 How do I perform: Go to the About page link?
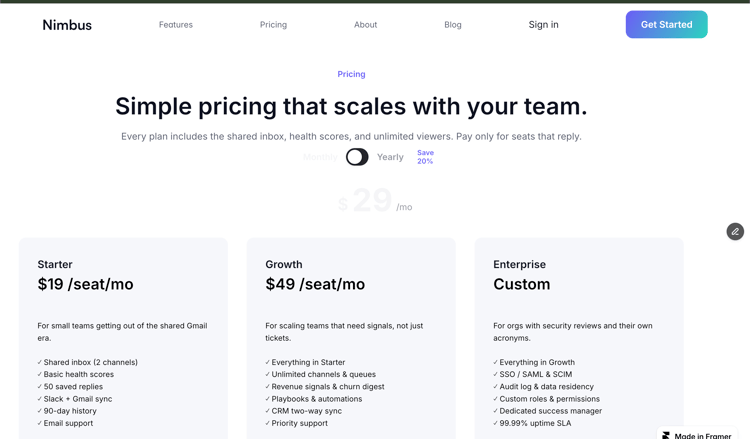click(365, 24)
